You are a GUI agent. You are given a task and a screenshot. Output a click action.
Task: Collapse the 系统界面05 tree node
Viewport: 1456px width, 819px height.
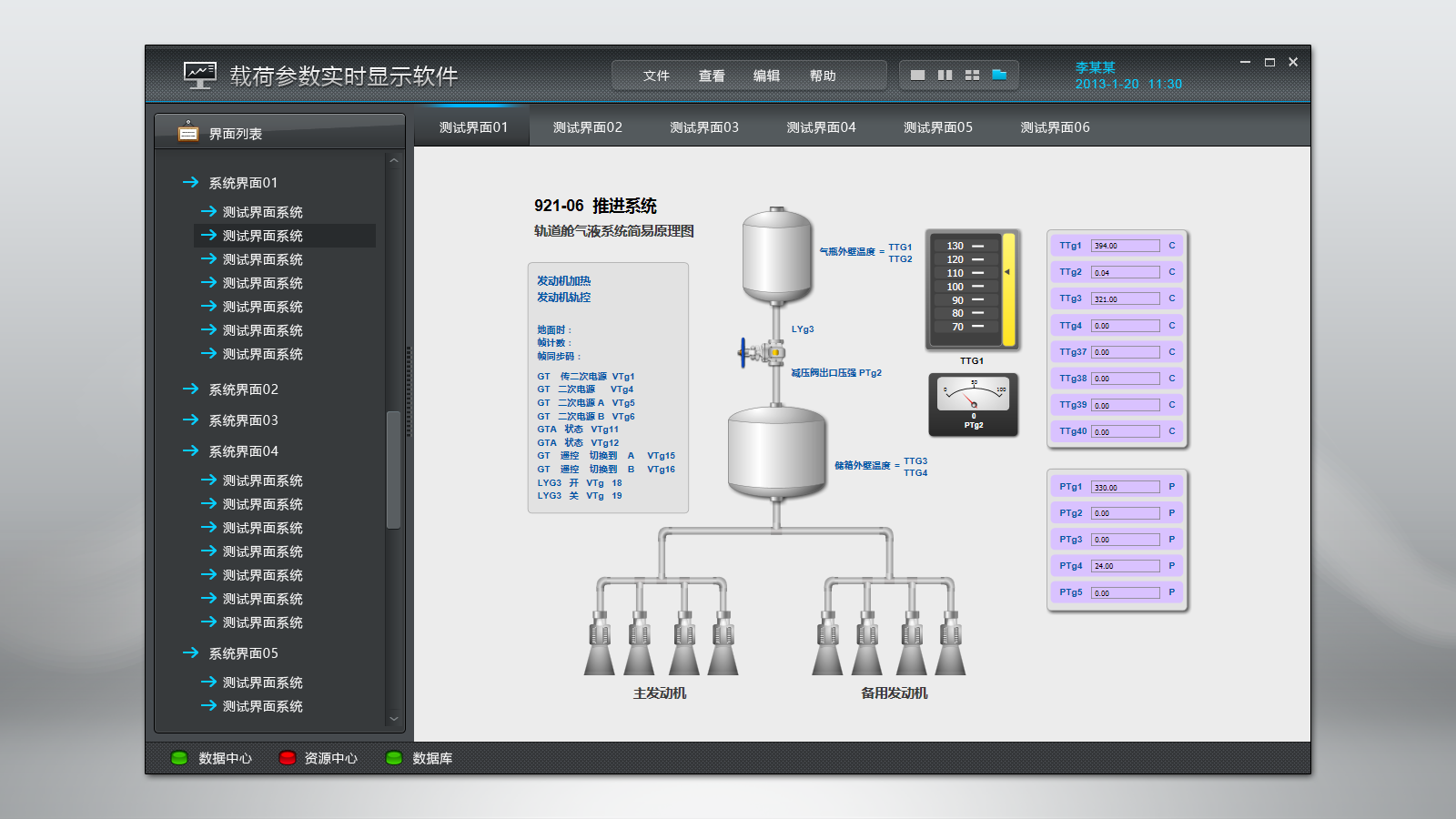point(190,652)
